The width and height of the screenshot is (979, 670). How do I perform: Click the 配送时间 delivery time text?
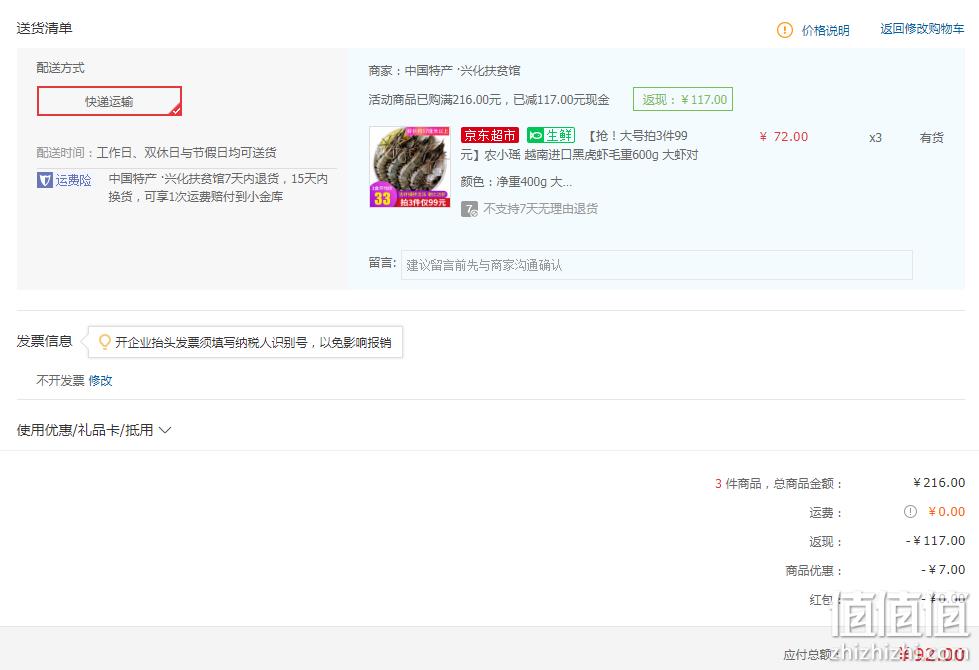click(x=156, y=152)
